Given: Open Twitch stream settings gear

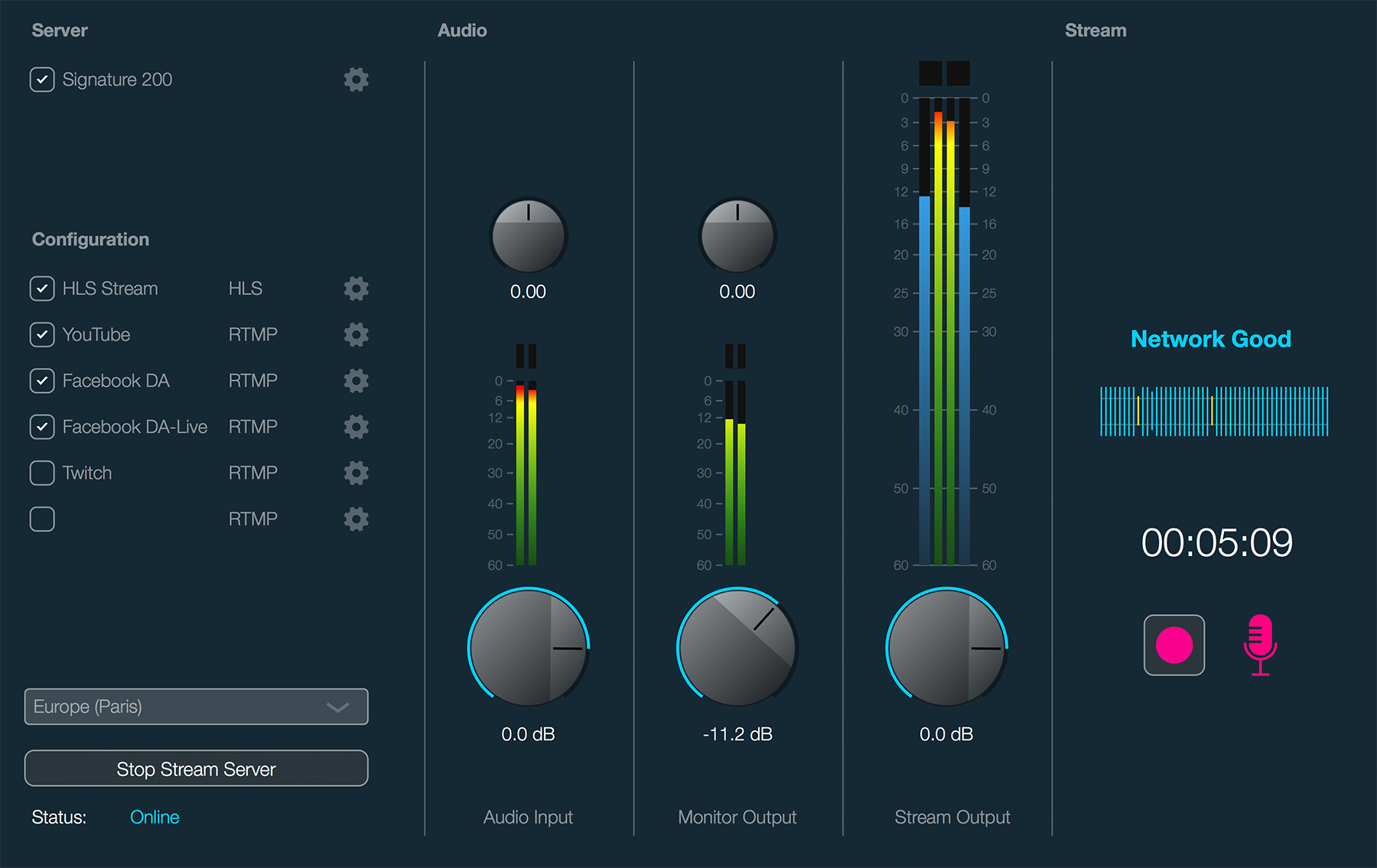Looking at the screenshot, I should 355,473.
